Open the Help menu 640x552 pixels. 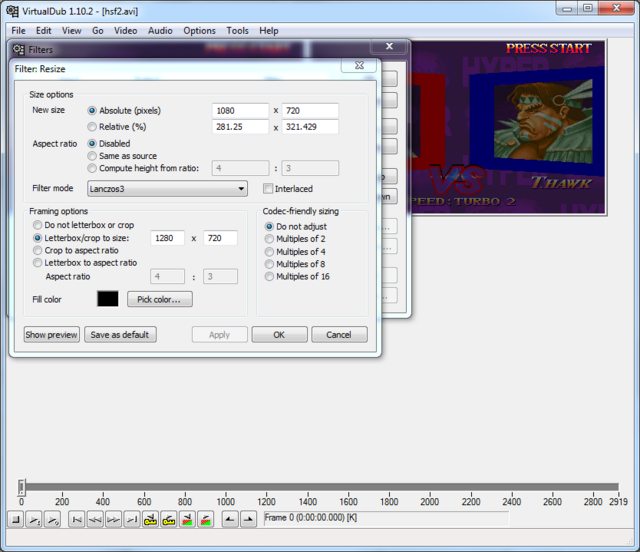click(x=269, y=31)
